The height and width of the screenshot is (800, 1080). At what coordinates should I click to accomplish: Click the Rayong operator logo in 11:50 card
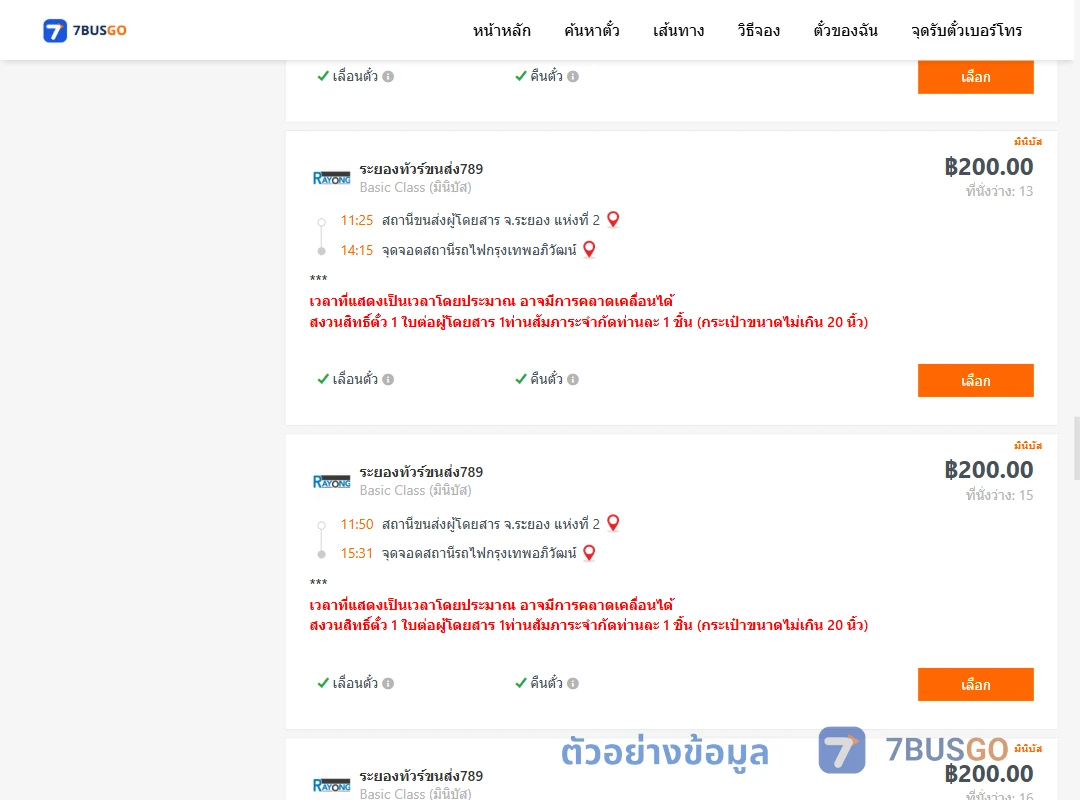coord(331,482)
